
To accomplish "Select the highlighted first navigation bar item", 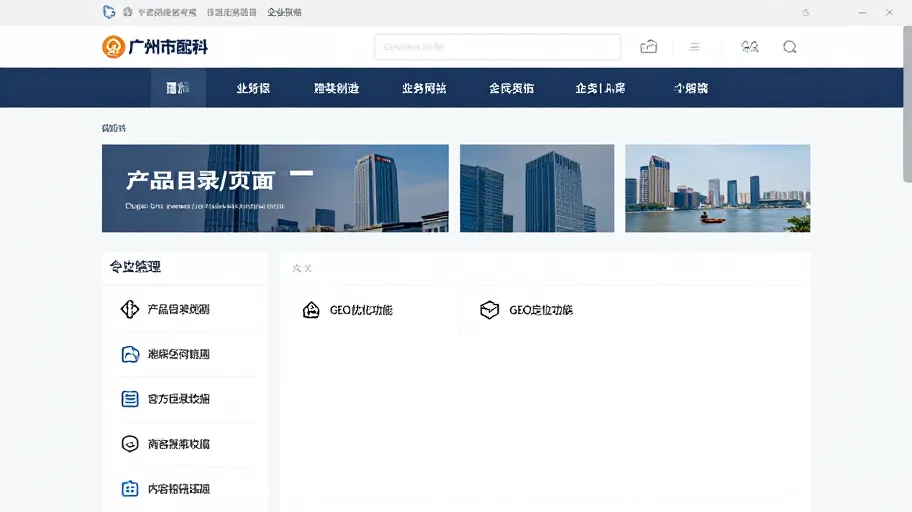I will (x=178, y=88).
